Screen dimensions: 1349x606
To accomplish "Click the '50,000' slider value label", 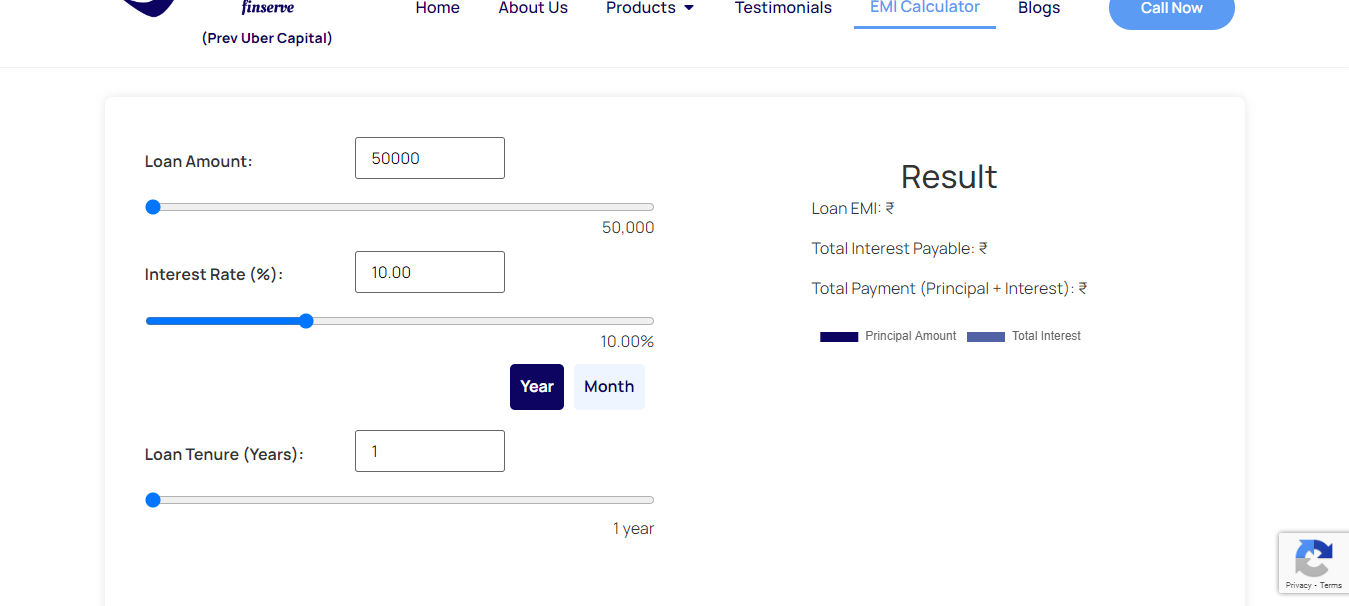I will coord(628,228).
